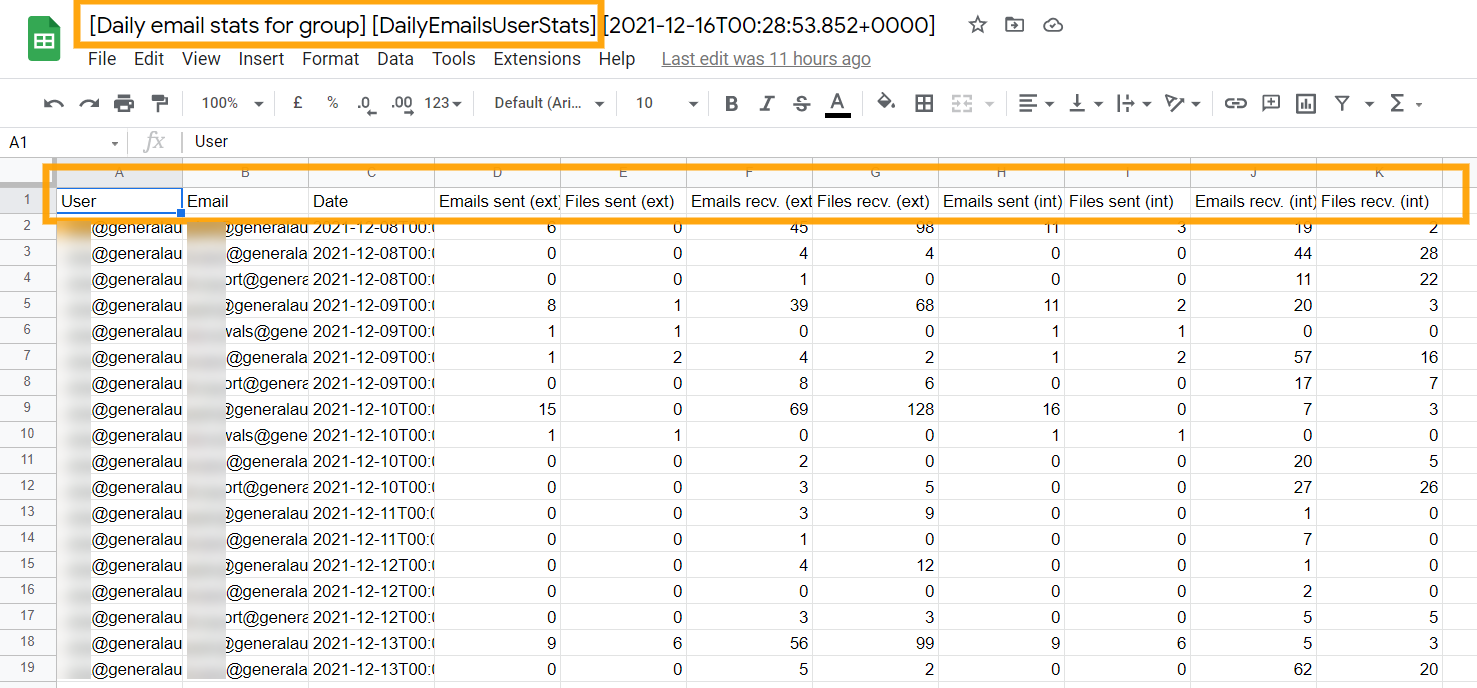Click the merge cells icon
The image size is (1477, 688).
pos(961,103)
